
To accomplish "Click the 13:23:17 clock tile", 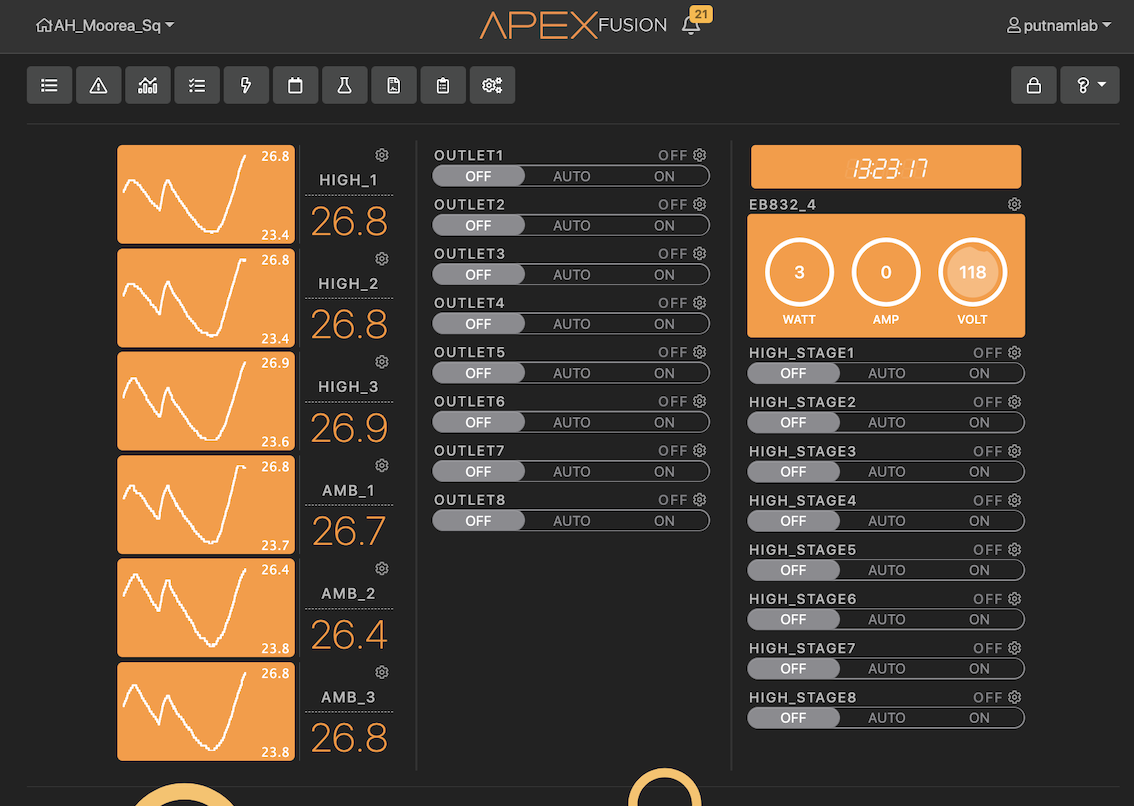I will tap(886, 167).
